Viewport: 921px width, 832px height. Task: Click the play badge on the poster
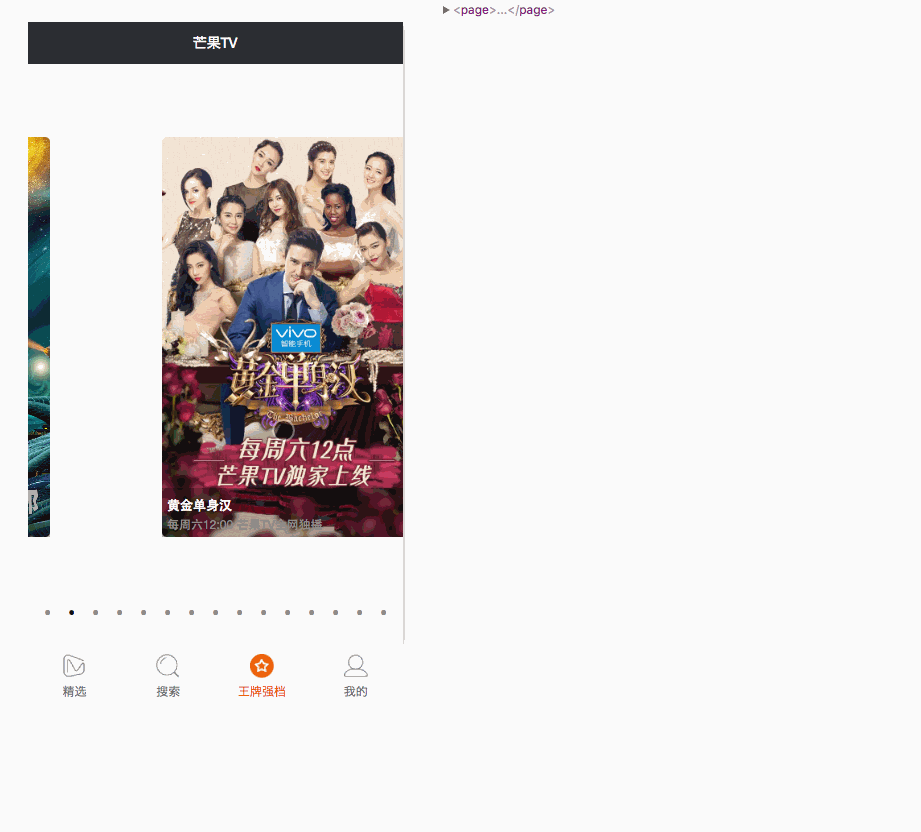point(283,428)
